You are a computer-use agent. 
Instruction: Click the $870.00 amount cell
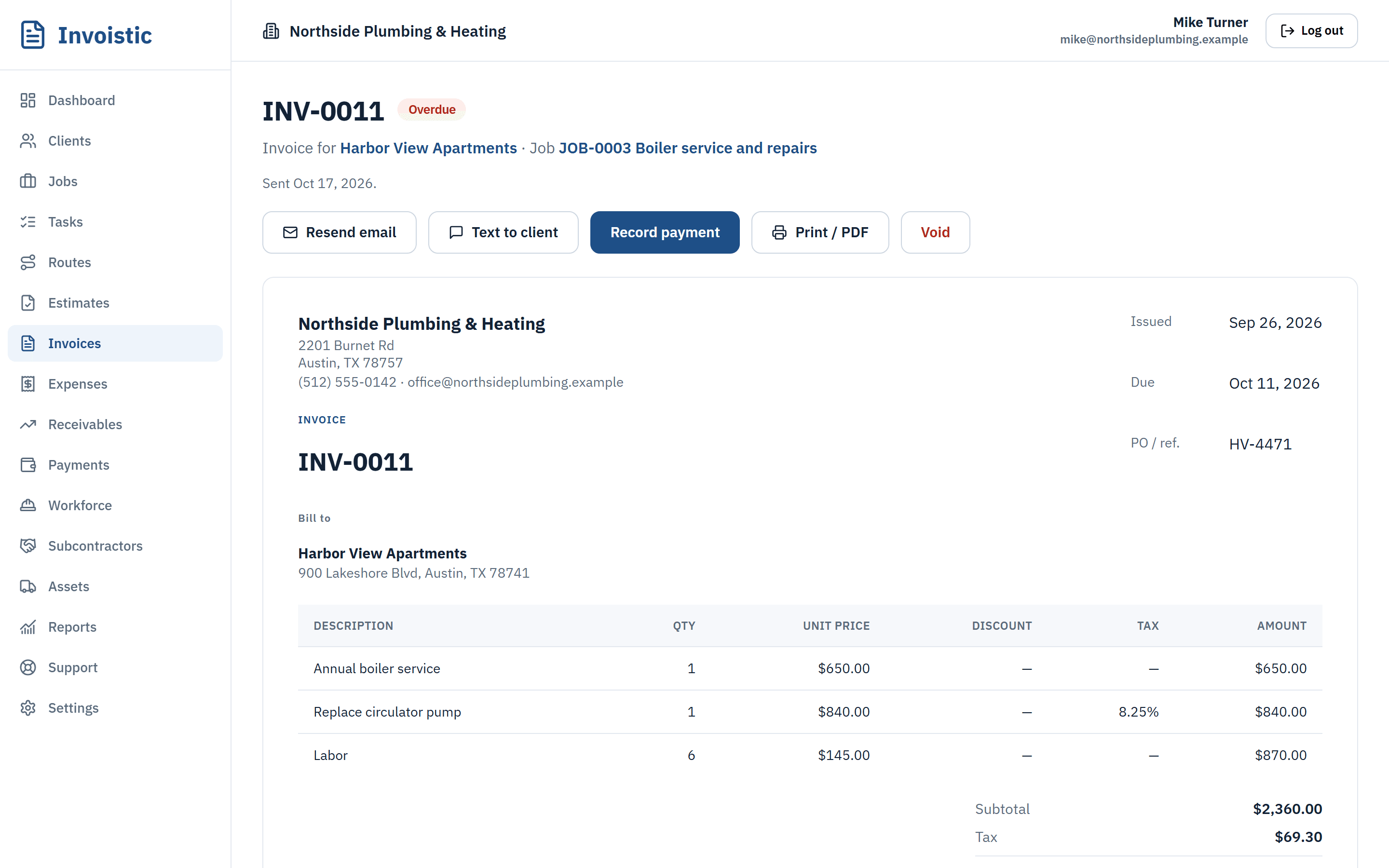click(1280, 755)
